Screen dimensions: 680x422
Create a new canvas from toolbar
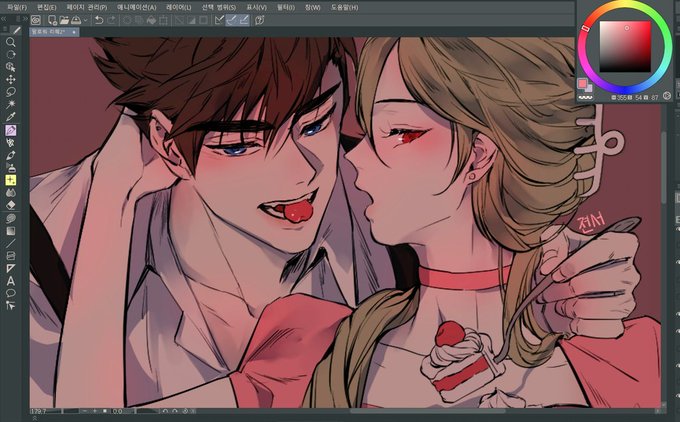(x=52, y=20)
